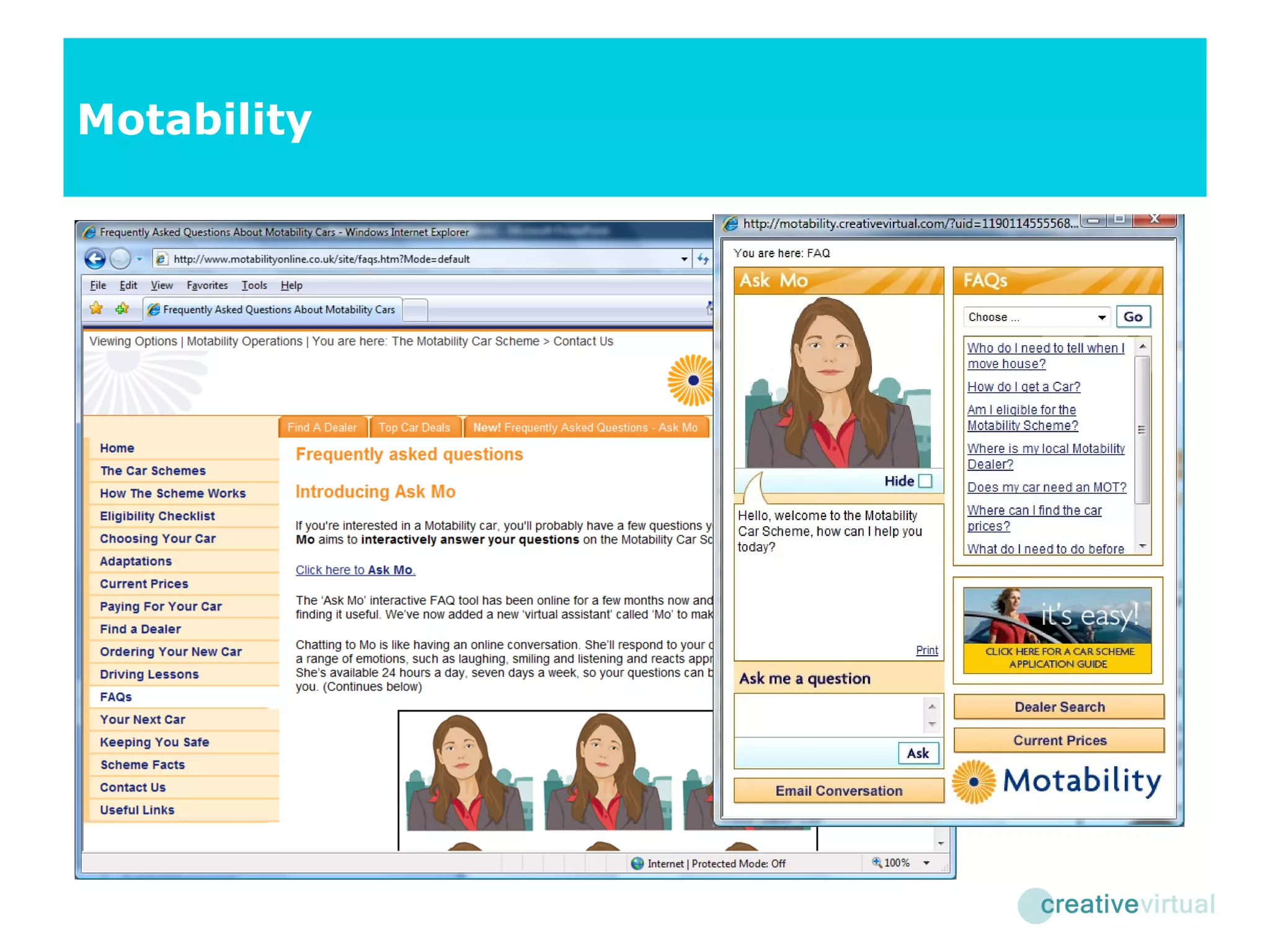Open Ordering Your New Car link

171,651
